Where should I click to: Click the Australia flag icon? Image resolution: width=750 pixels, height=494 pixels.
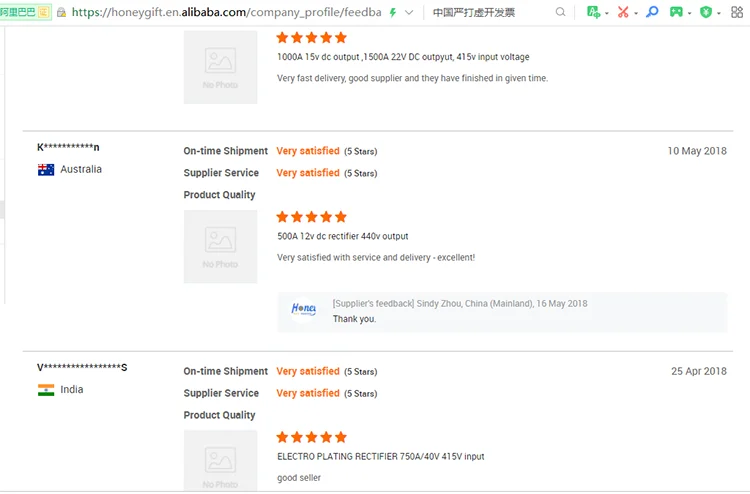coord(46,170)
